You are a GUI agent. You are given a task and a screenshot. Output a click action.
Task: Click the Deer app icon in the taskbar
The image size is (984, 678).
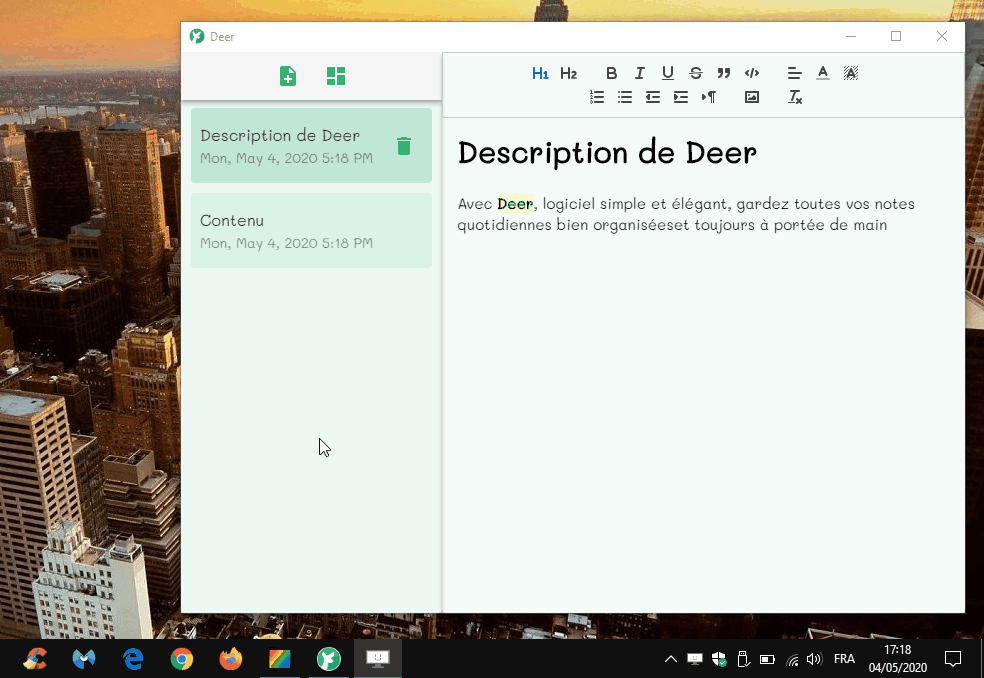[x=329, y=659]
